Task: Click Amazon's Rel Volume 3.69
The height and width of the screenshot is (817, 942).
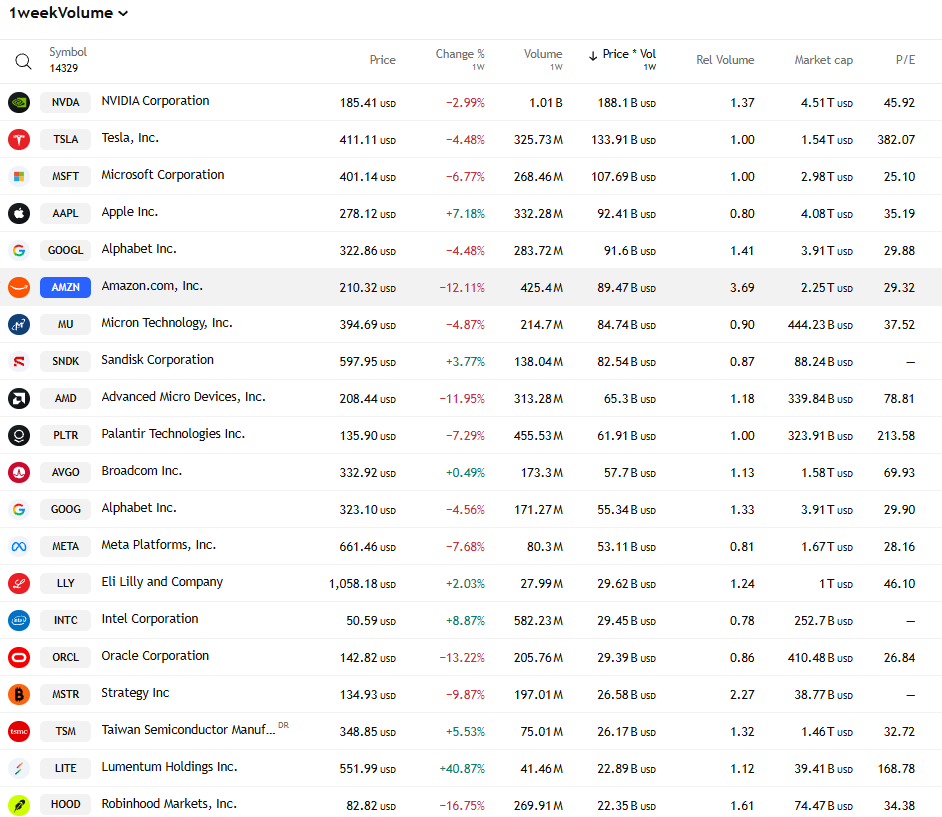Action: pyautogui.click(x=742, y=288)
